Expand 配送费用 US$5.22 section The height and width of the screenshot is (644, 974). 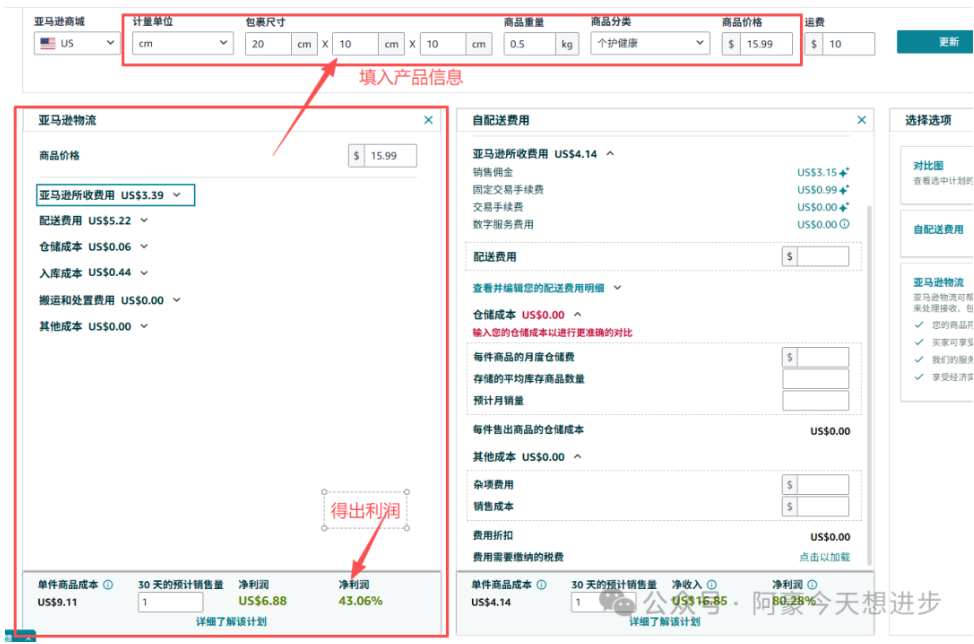pos(94,220)
